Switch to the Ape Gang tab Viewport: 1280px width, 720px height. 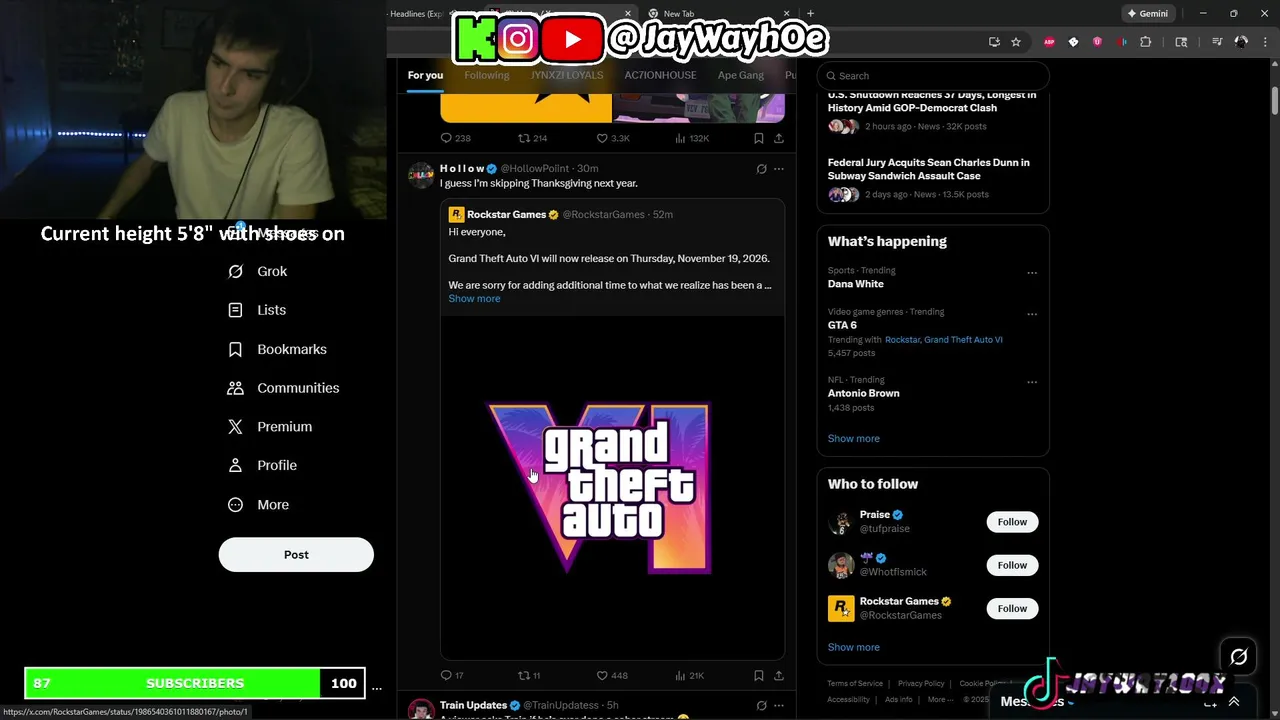point(741,75)
